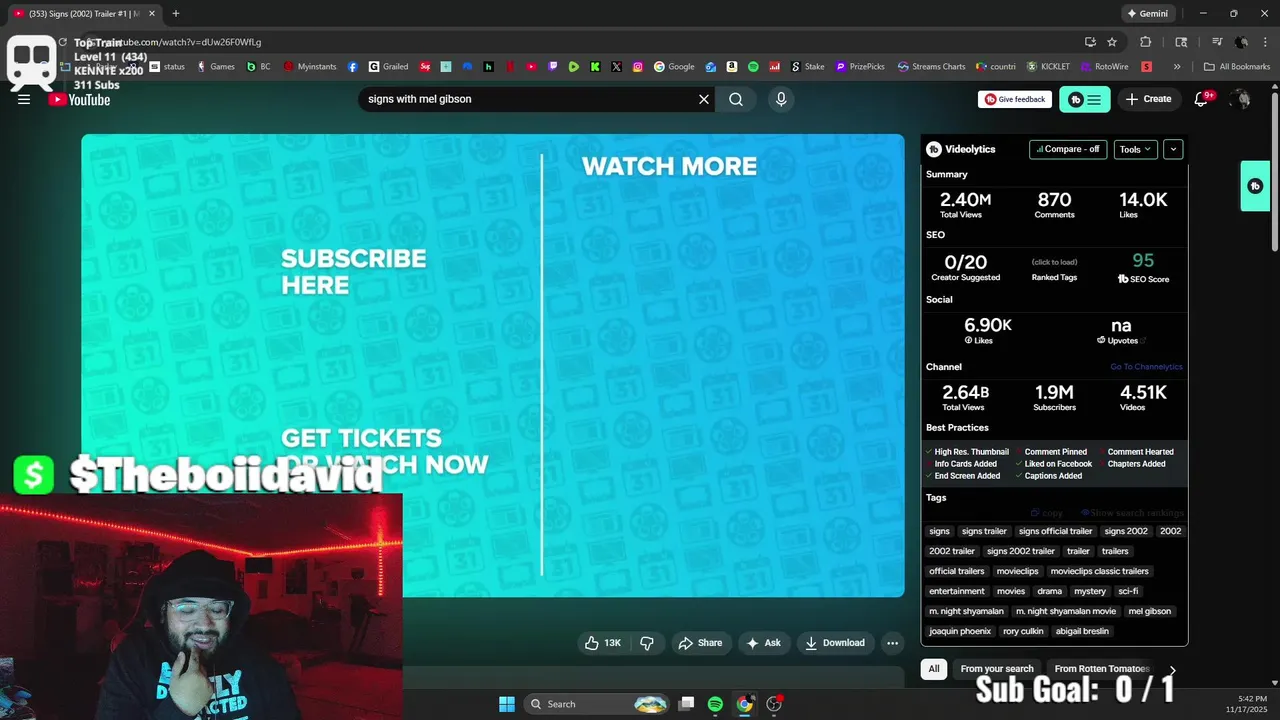1280x720 pixels.
Task: Click the 'm. night shyamalan movie' tag
Action: (x=1066, y=611)
